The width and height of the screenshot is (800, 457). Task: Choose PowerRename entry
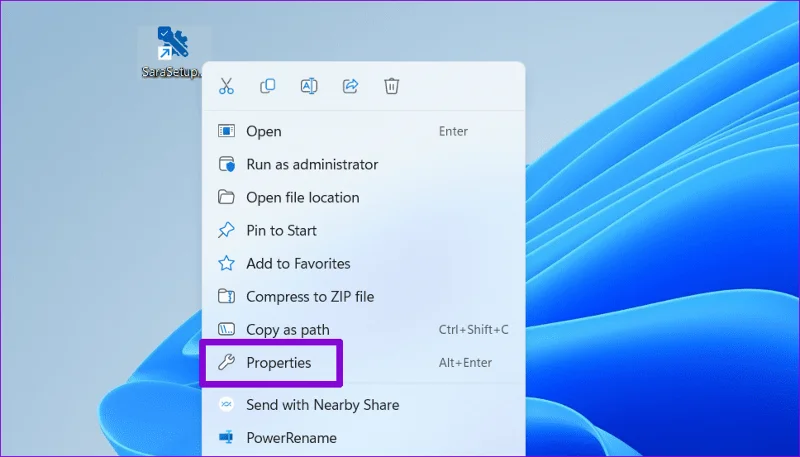(x=363, y=438)
